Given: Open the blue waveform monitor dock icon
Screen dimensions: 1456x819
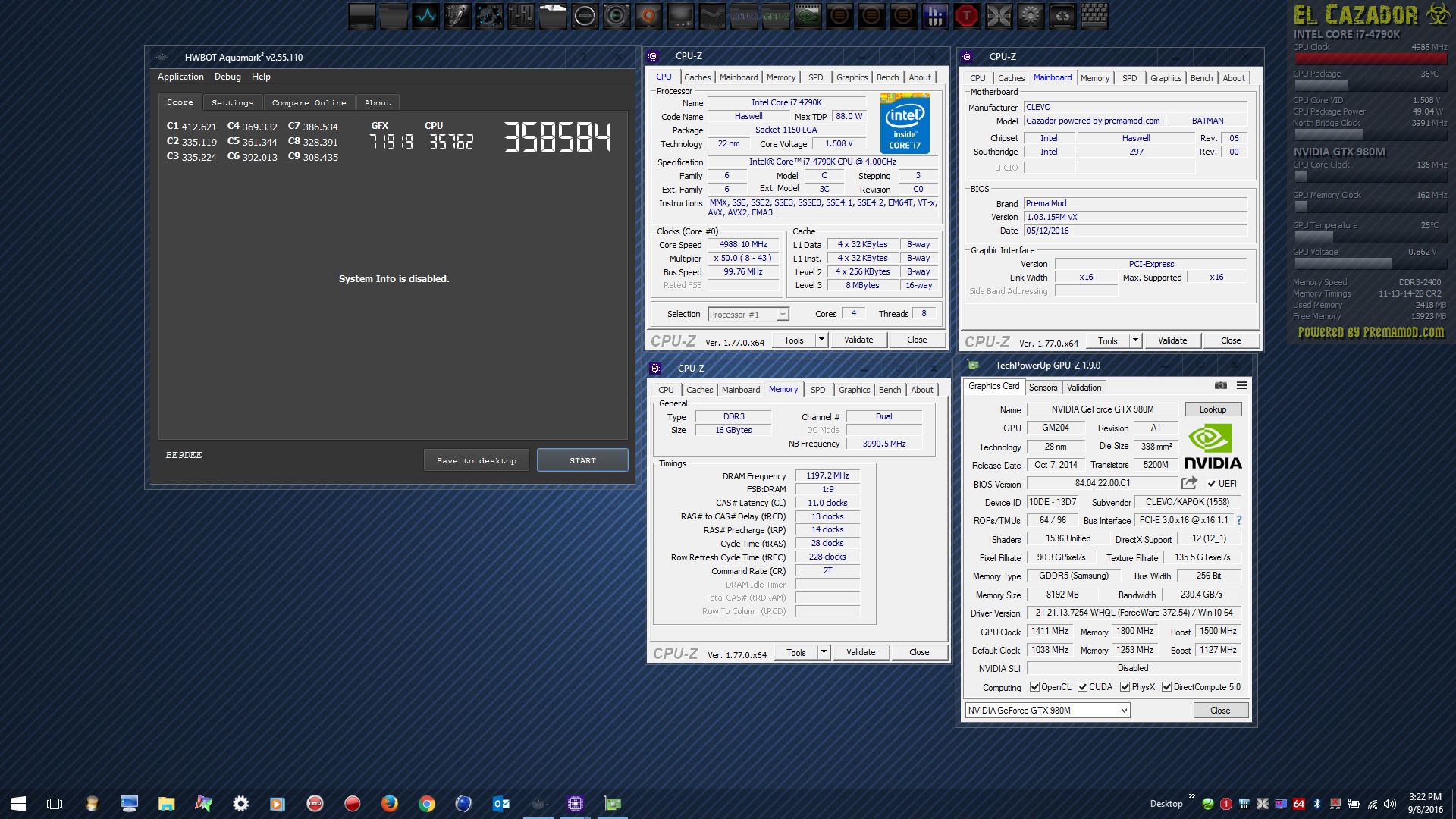Looking at the screenshot, I should click(x=425, y=16).
